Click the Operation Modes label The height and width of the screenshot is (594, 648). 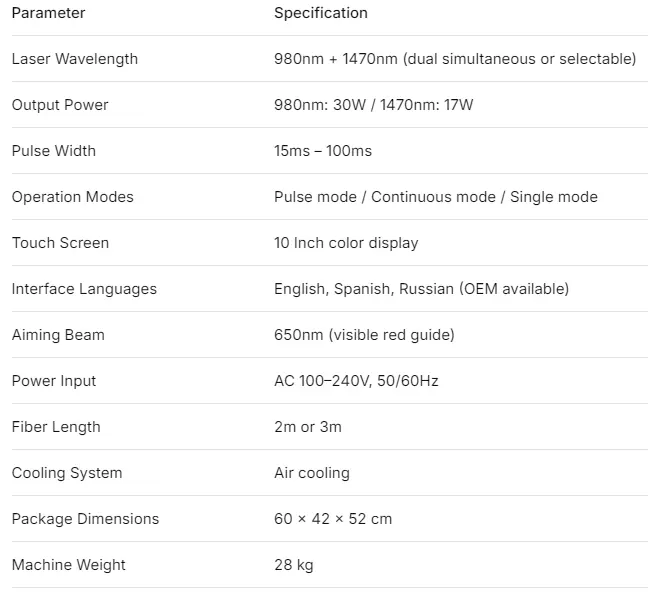73,197
